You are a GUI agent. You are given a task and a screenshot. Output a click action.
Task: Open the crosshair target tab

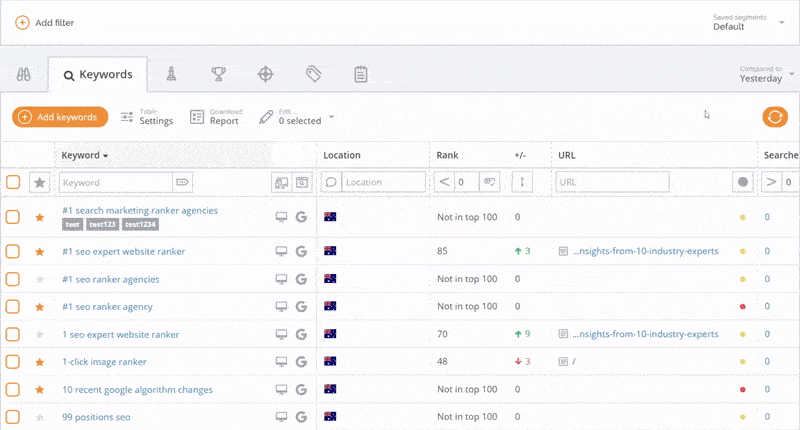pyautogui.click(x=265, y=74)
